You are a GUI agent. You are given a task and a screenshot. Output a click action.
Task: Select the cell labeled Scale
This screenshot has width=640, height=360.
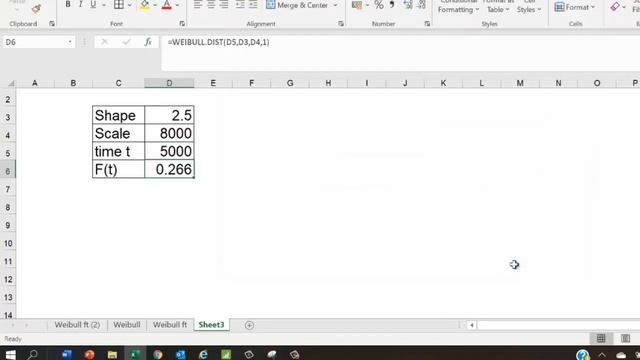118,133
